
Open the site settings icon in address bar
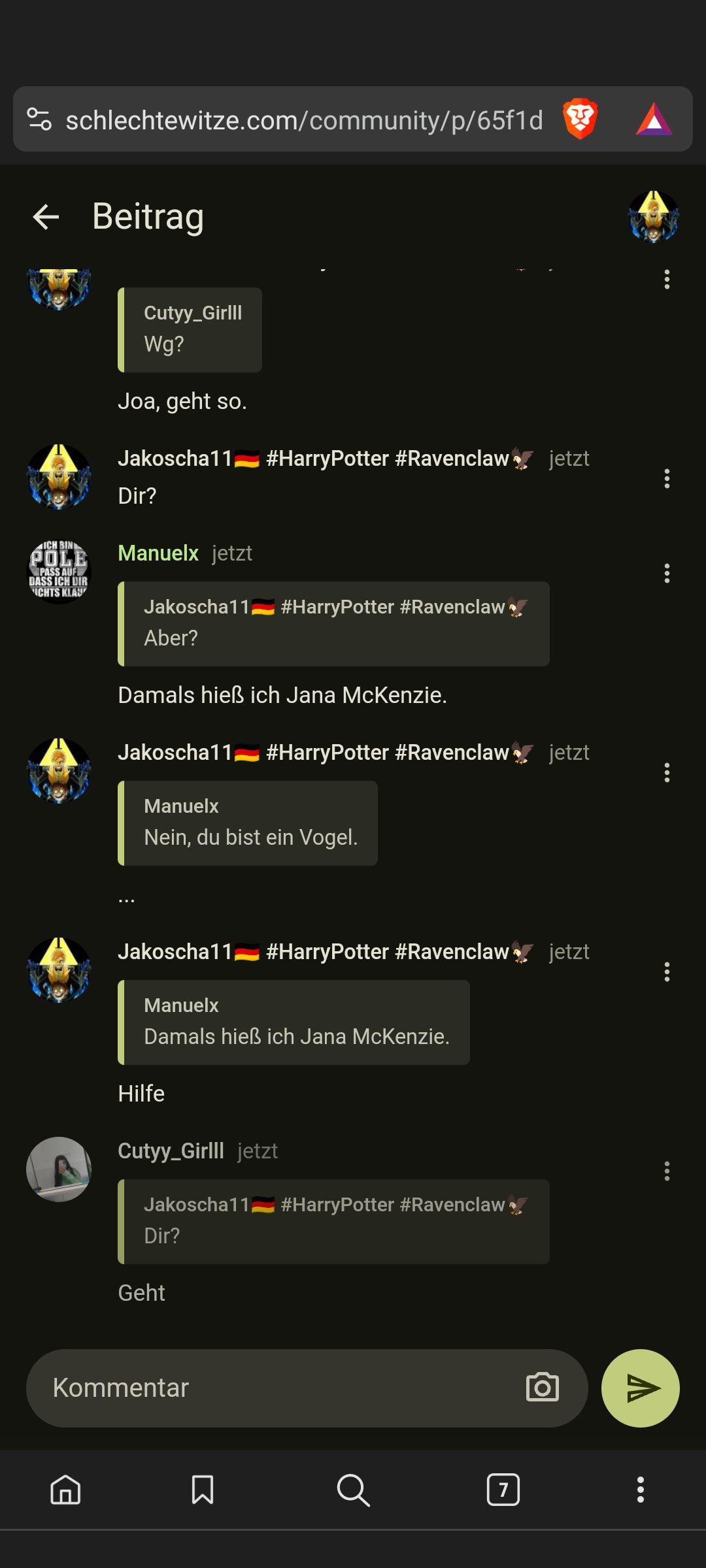coord(39,120)
